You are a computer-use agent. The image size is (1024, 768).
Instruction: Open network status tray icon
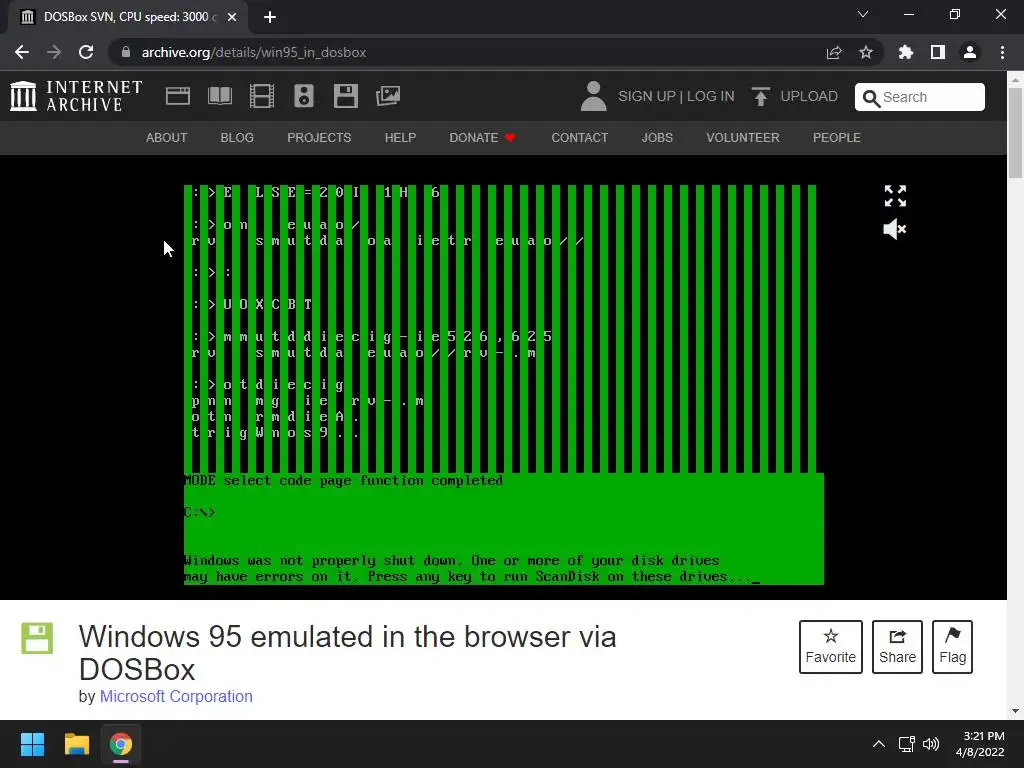pos(906,744)
